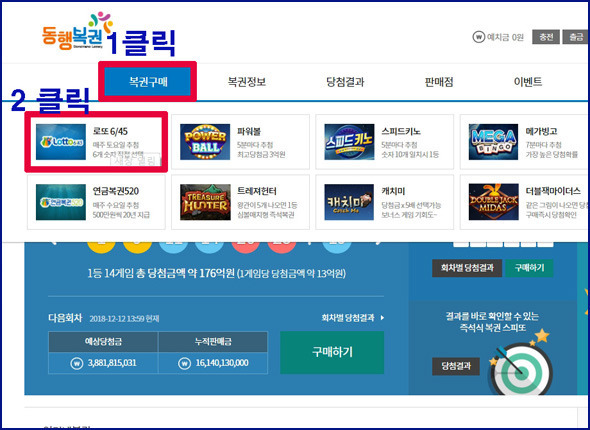Click the 즉석식 복권 스피또 promo text

(492, 322)
